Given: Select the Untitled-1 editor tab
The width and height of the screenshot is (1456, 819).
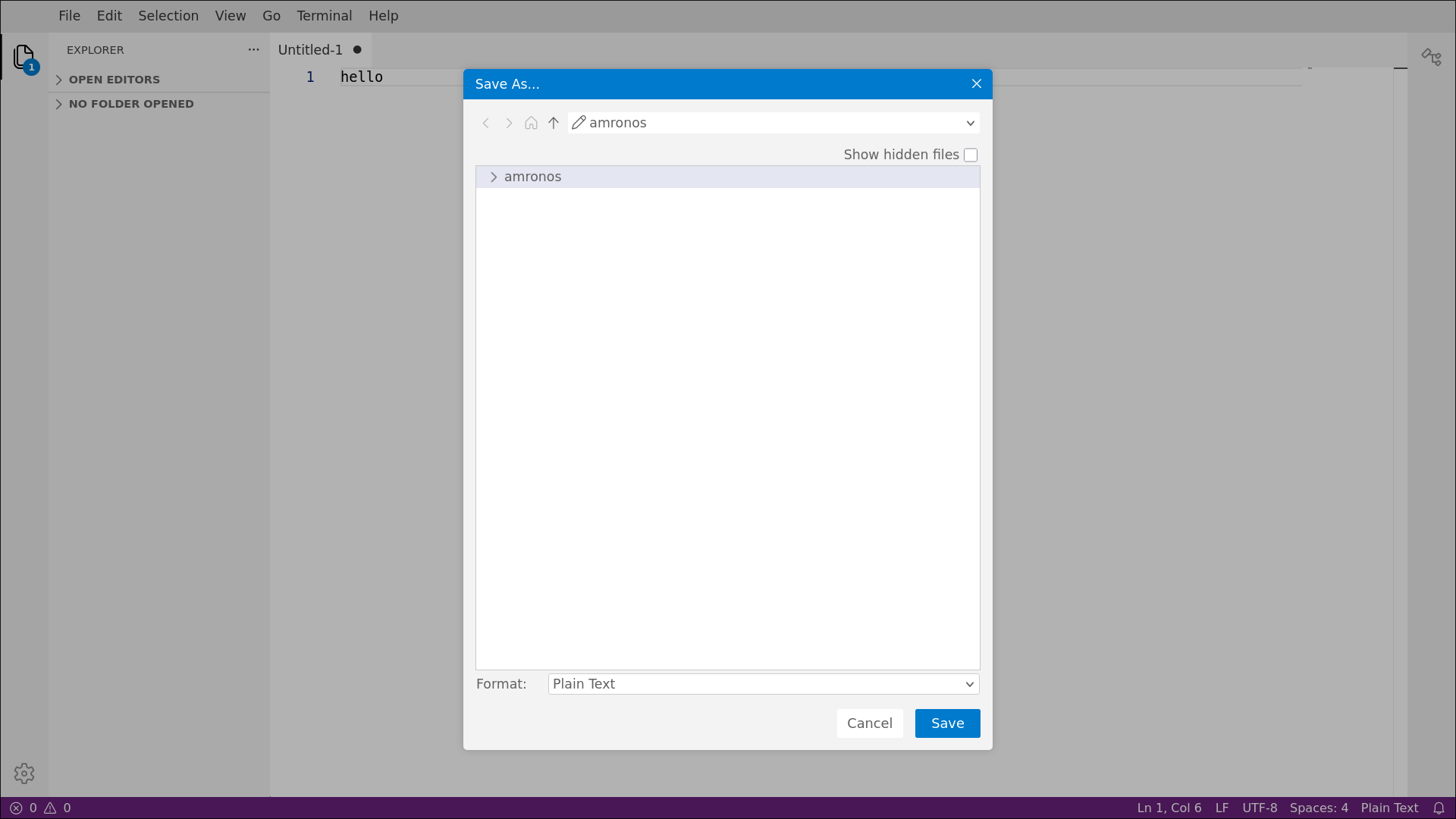Looking at the screenshot, I should coord(310,50).
